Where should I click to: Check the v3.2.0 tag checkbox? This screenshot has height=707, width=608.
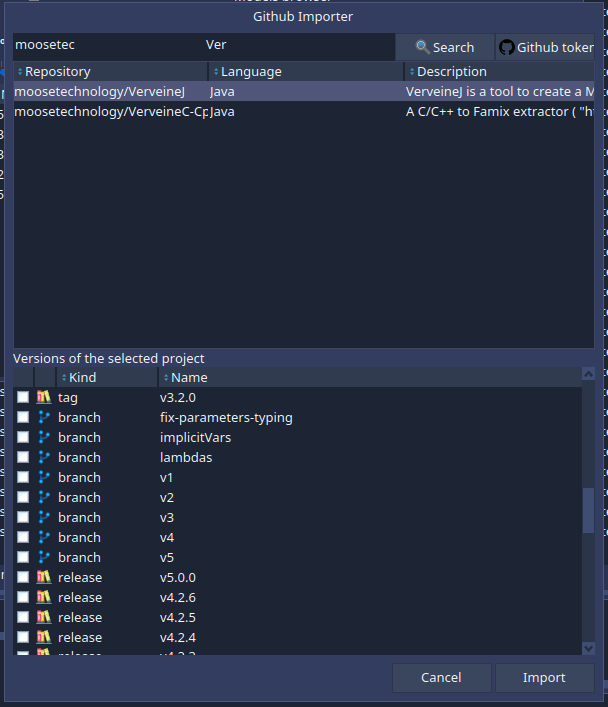(23, 397)
